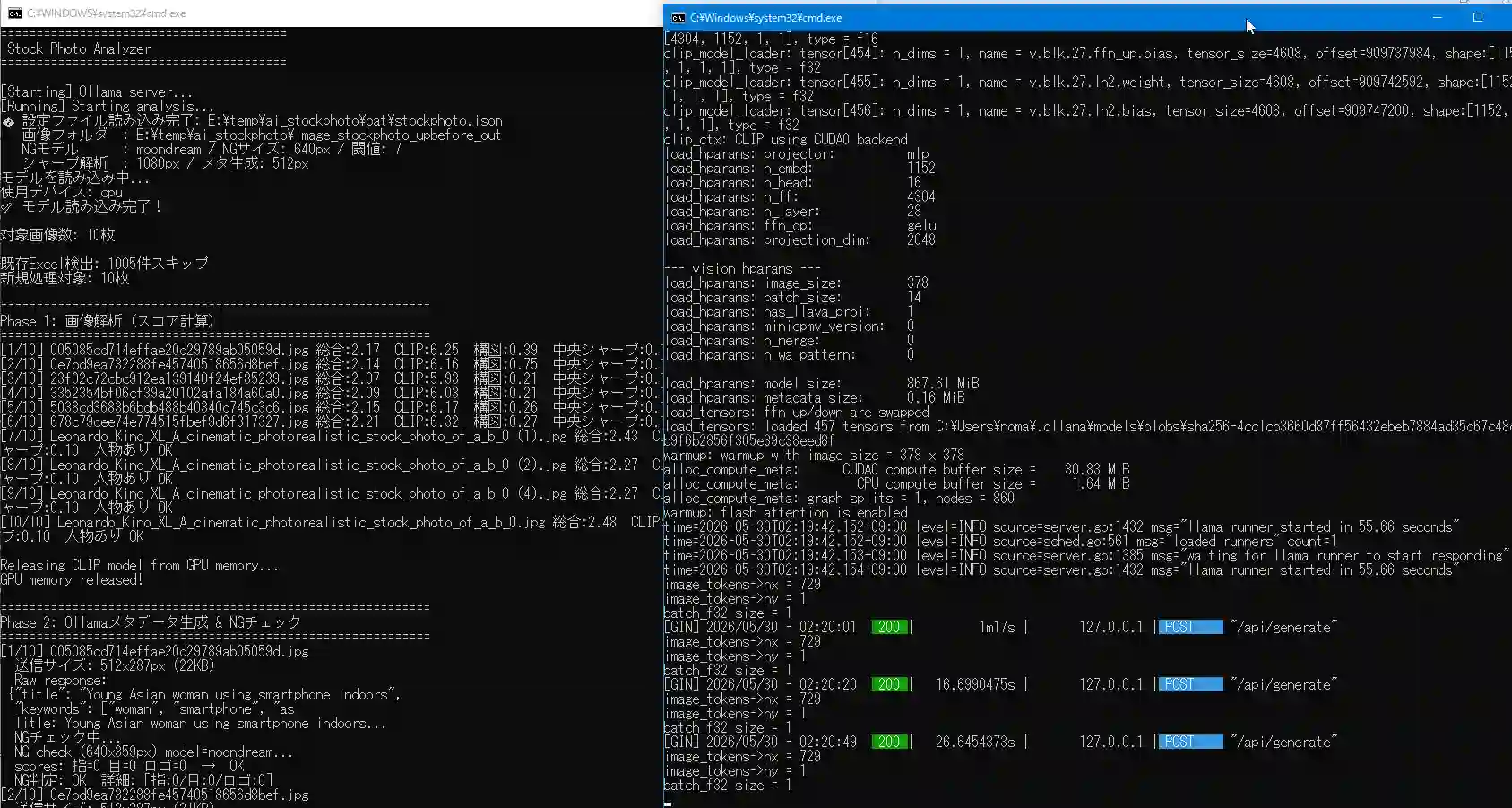Click the 'loaded runners' count=1 log line

click(x=1000, y=541)
